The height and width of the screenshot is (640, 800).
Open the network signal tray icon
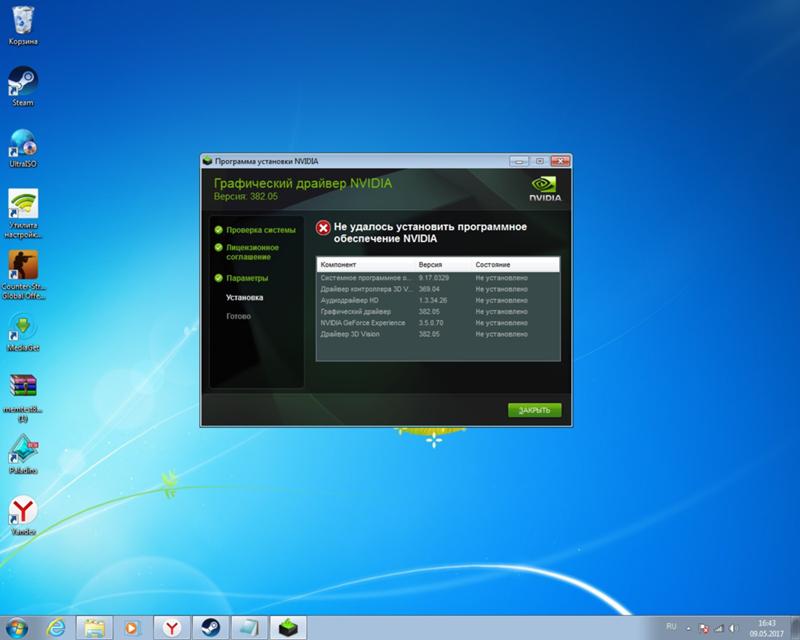coord(719,628)
